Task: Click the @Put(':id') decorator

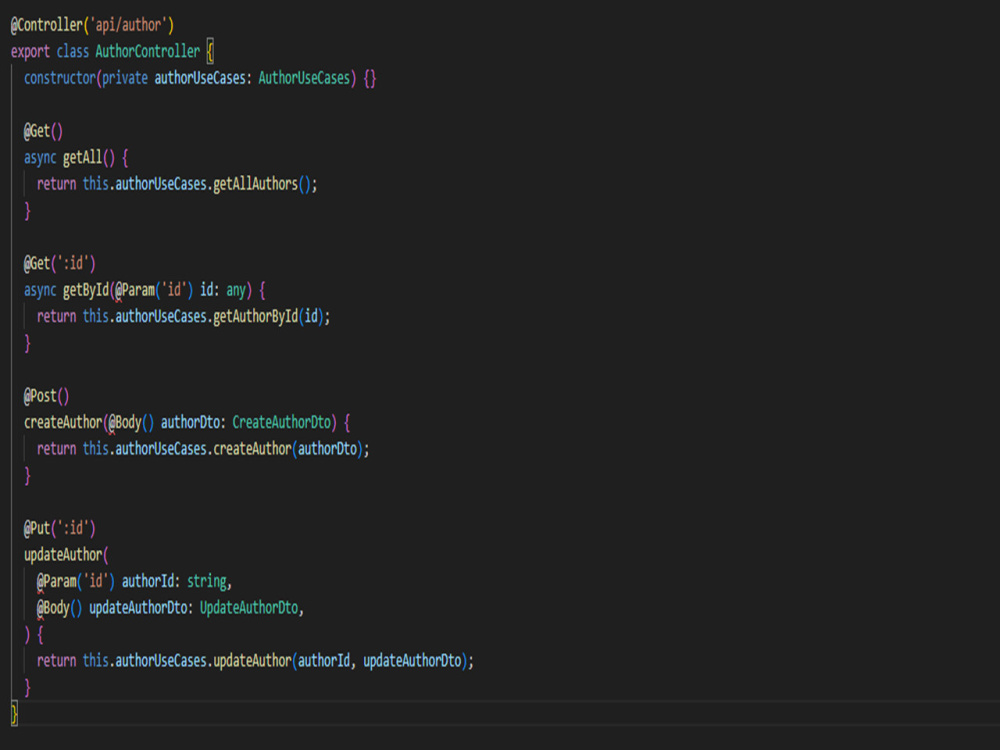Action: pyautogui.click(x=59, y=528)
